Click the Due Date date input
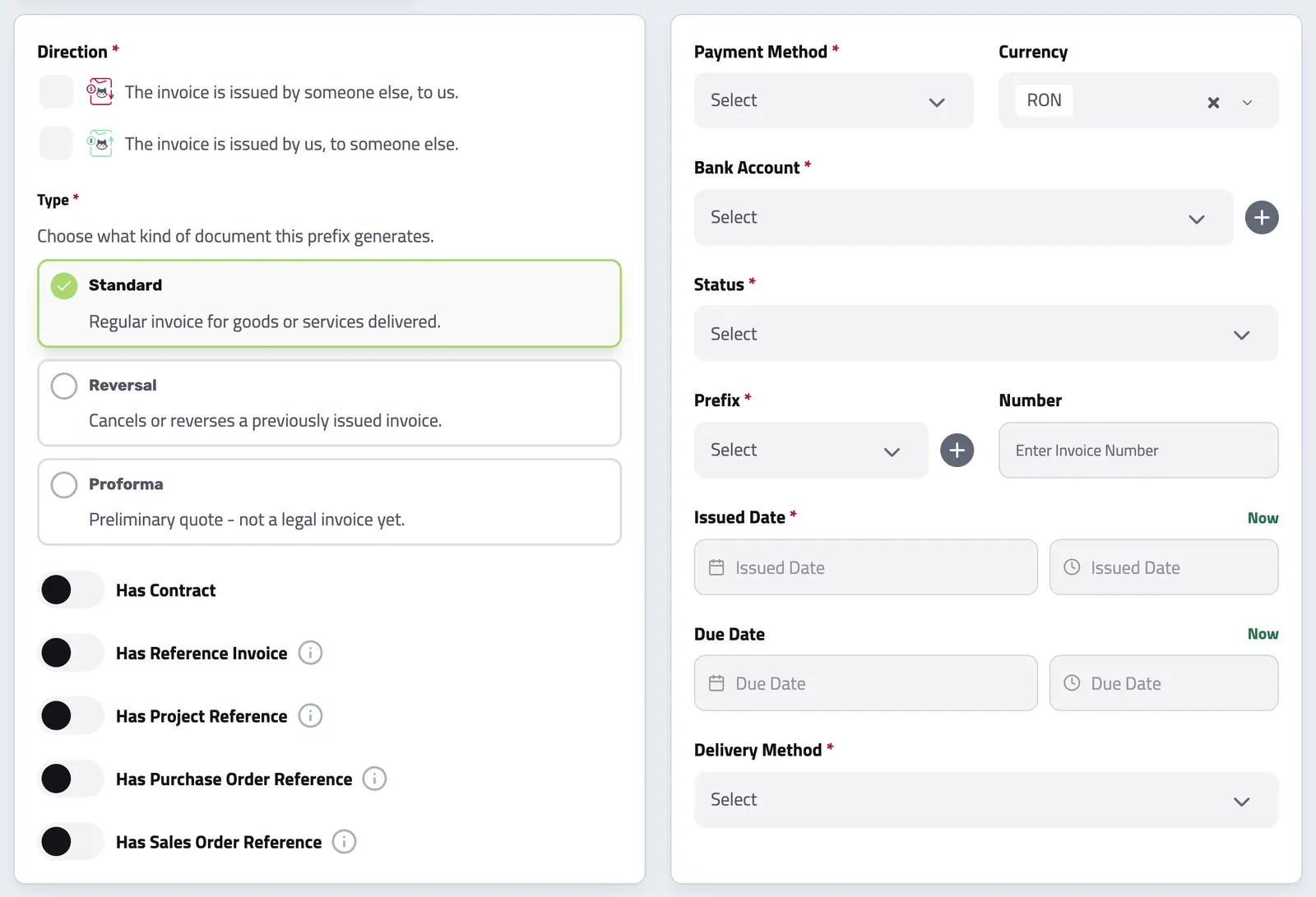 click(865, 683)
